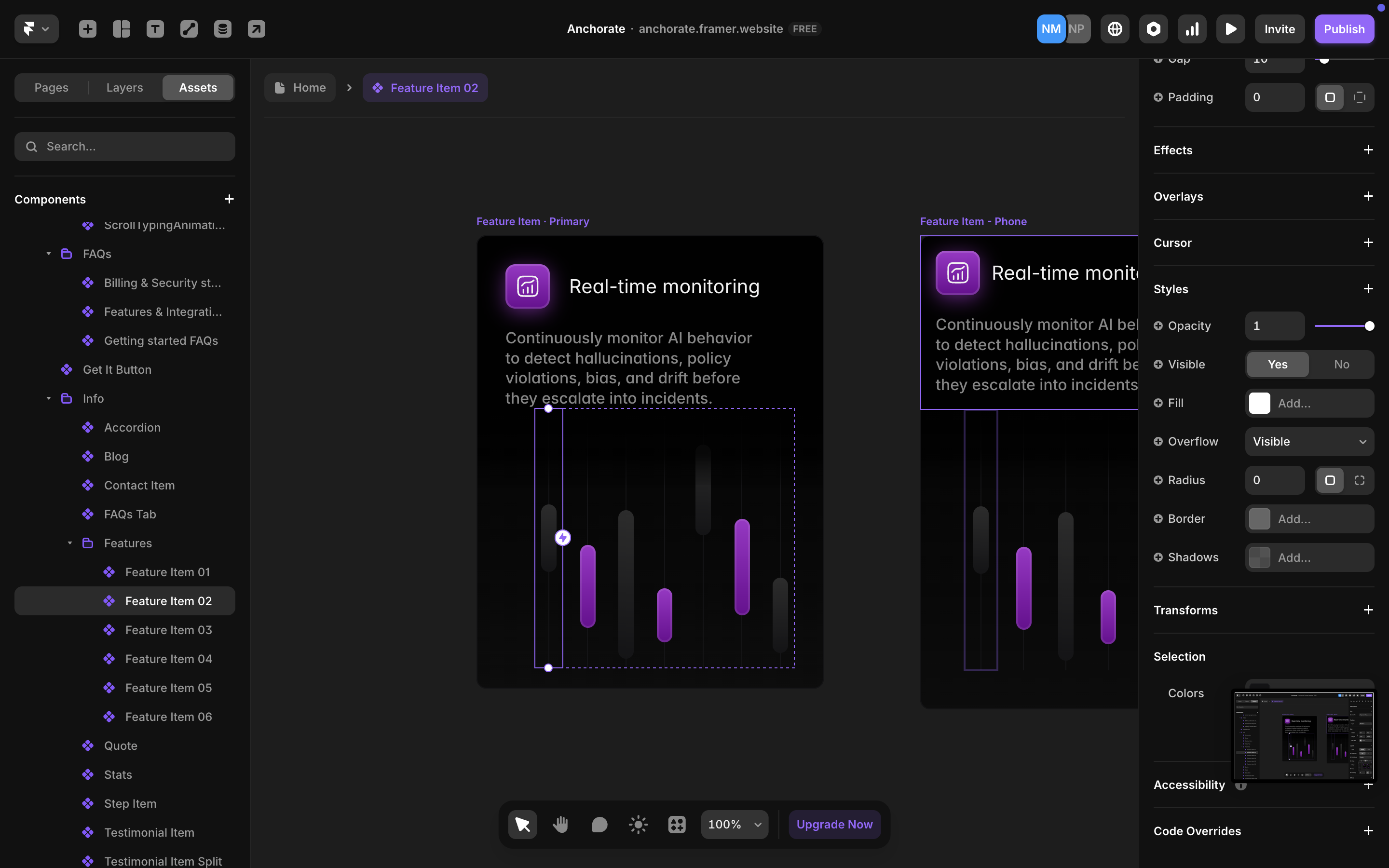Click the Publish button

pos(1344,29)
